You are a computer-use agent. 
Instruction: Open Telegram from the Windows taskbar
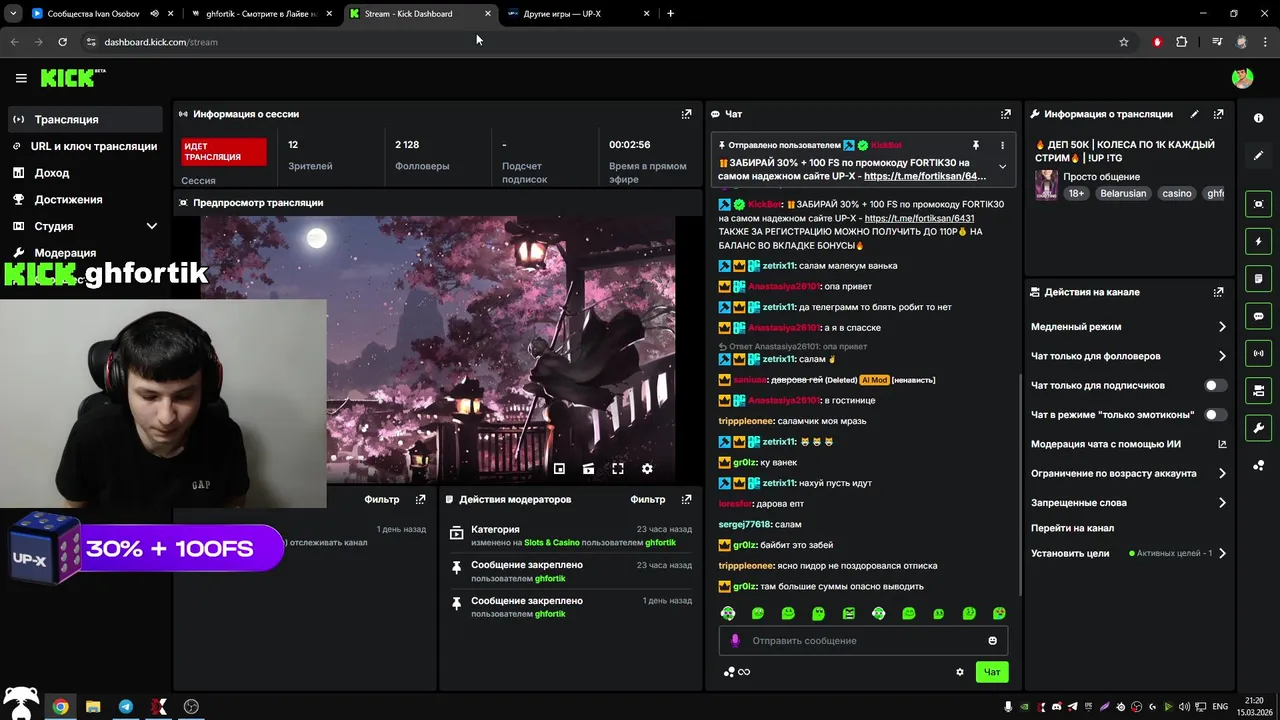tap(126, 707)
